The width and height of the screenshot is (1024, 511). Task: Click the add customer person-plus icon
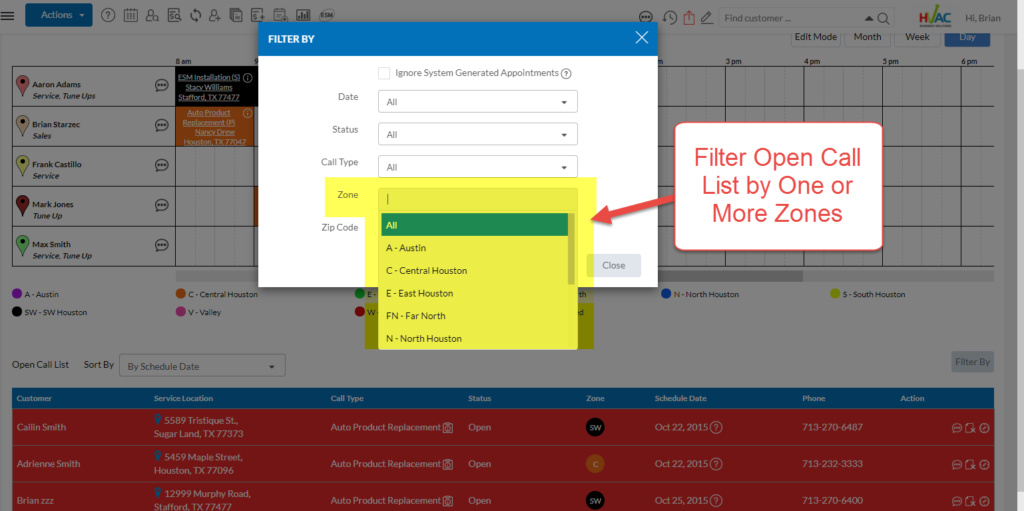[216, 15]
